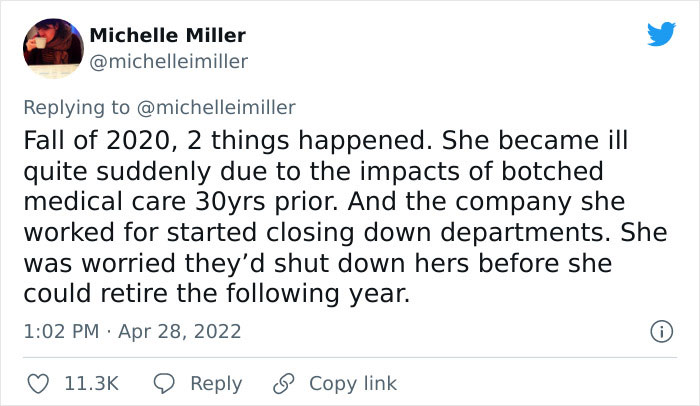
Task: Click the Twitter bird logo
Action: pos(661,35)
